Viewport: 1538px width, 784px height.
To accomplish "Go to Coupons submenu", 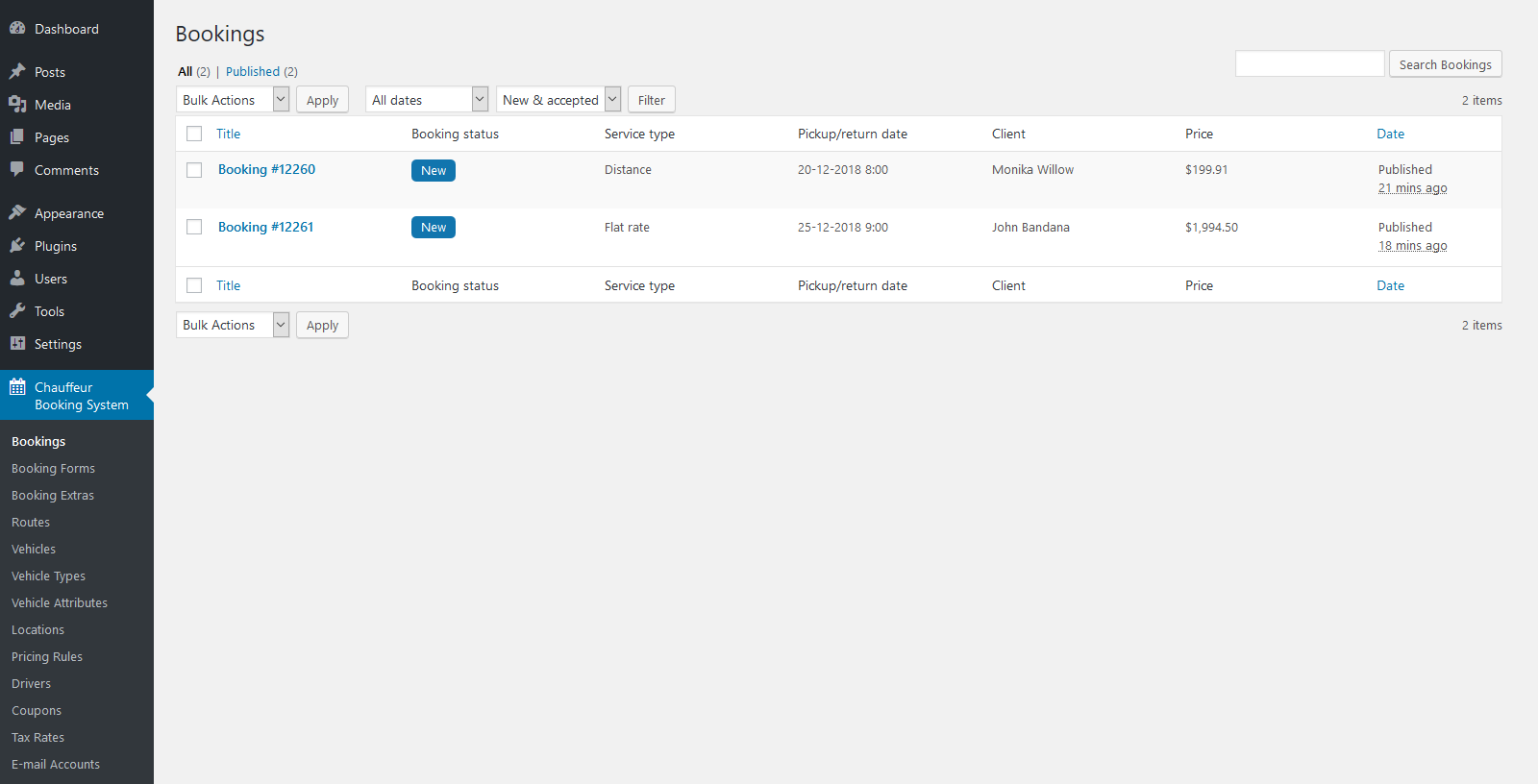I will click(x=37, y=710).
